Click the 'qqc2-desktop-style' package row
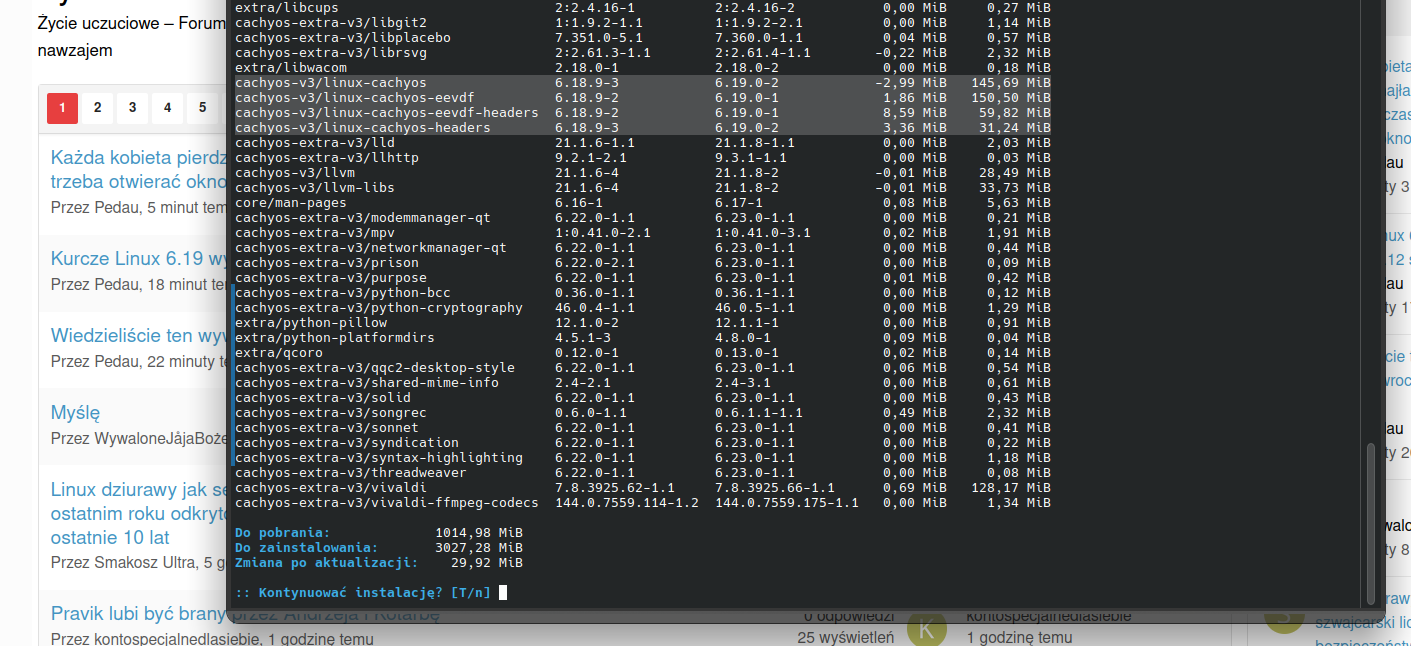 643,368
